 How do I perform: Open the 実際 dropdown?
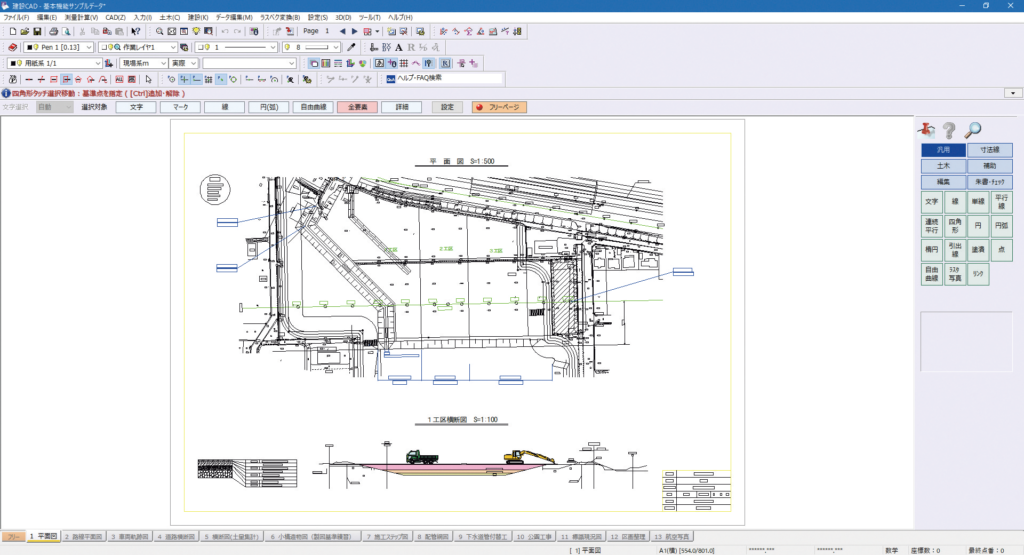coord(184,63)
